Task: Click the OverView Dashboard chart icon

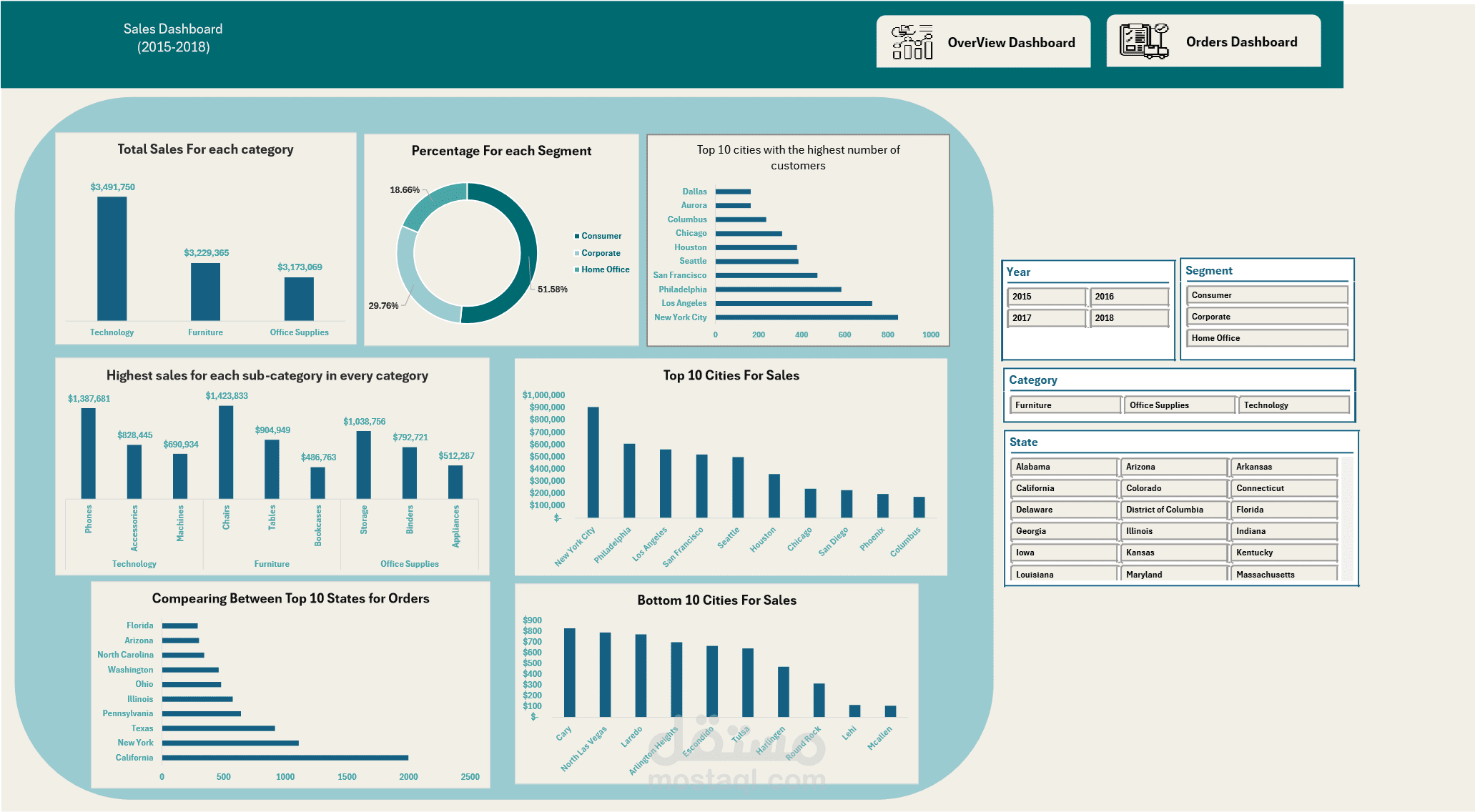Action: (912, 42)
